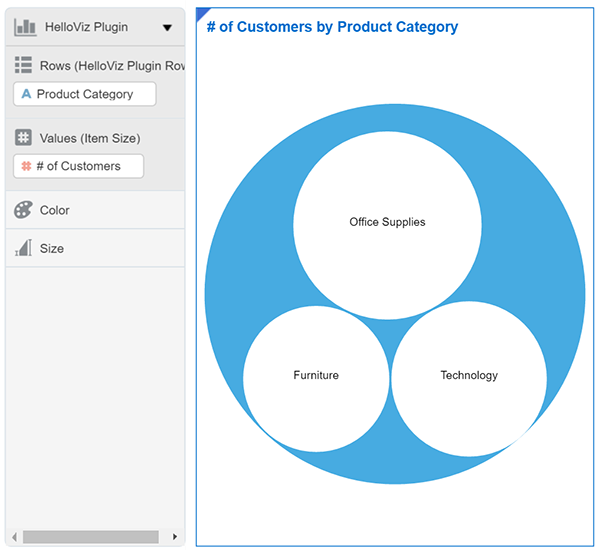600x550 pixels.
Task: Select the Product Category field pill
Action: coord(85,94)
